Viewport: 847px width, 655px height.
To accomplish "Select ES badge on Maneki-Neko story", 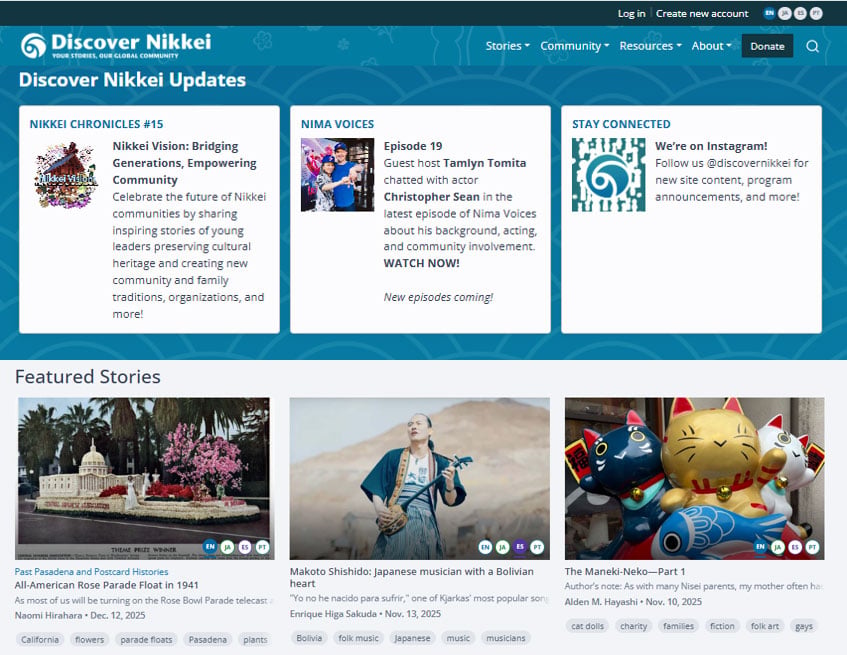I will [x=795, y=546].
